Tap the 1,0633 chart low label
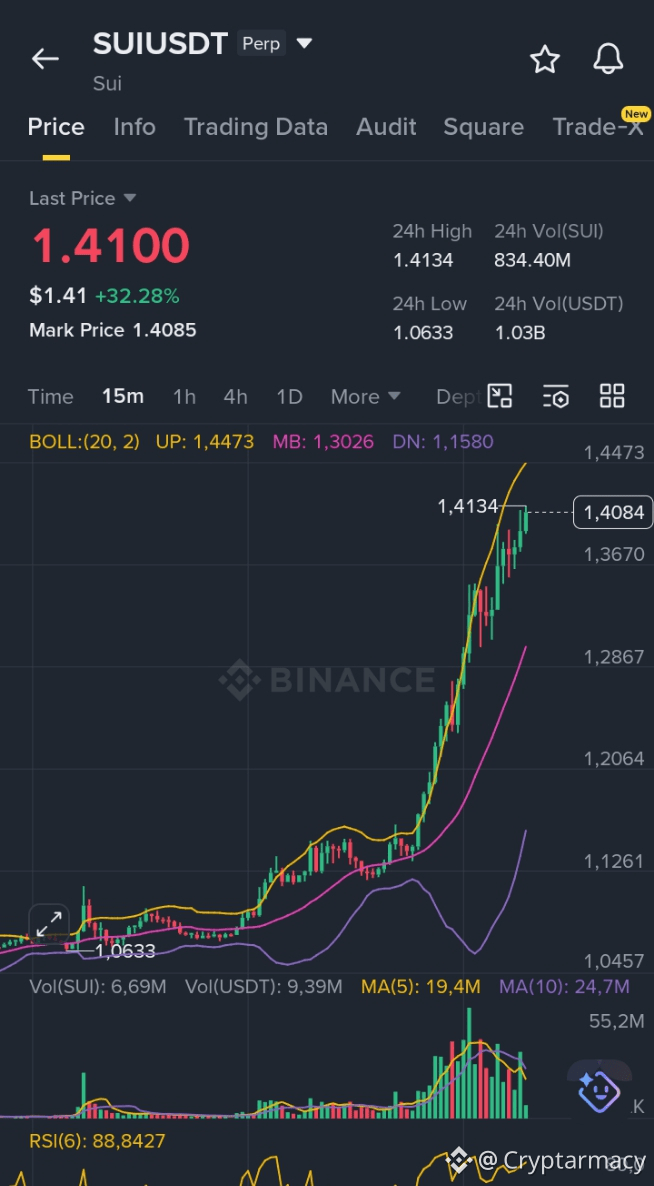 [x=125, y=952]
